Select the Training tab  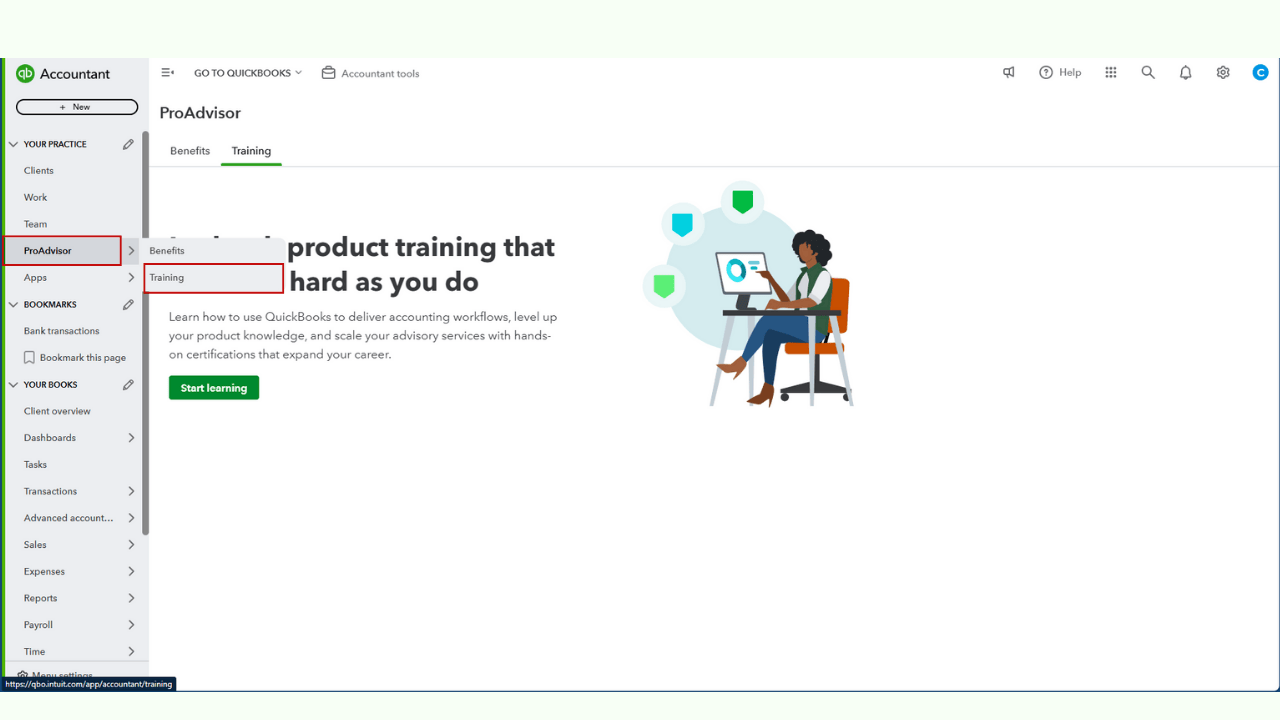pyautogui.click(x=251, y=151)
